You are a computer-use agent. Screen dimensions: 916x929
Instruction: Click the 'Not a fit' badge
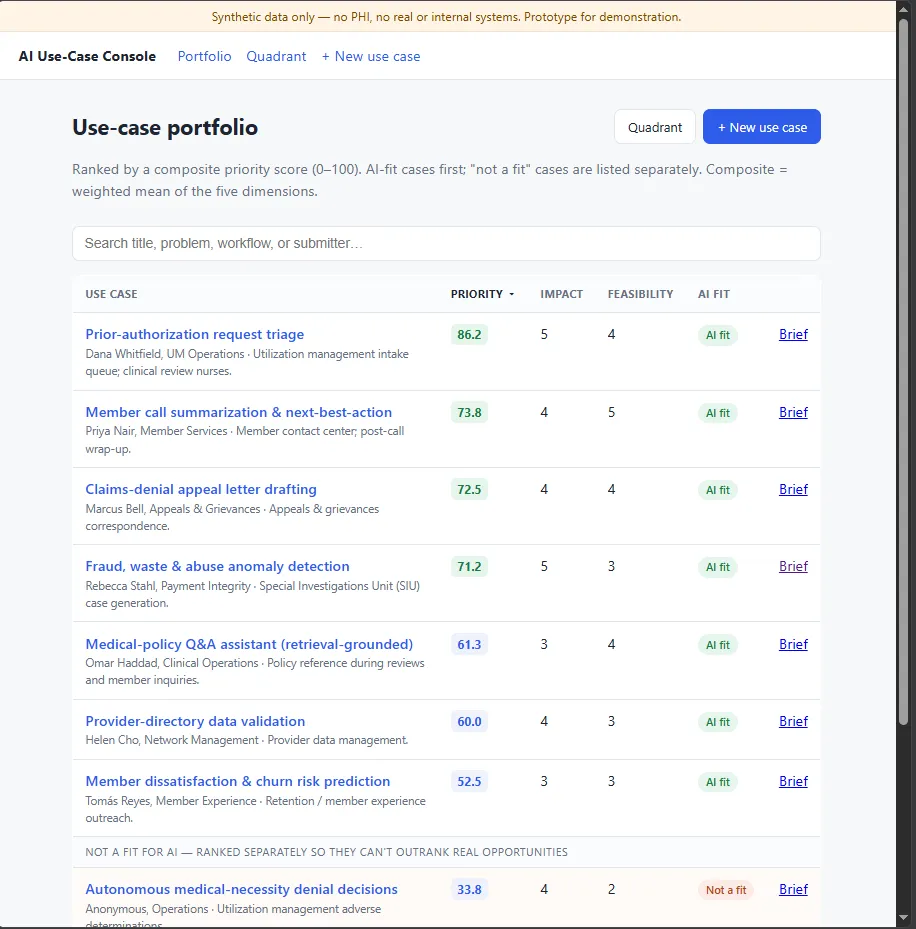point(726,890)
